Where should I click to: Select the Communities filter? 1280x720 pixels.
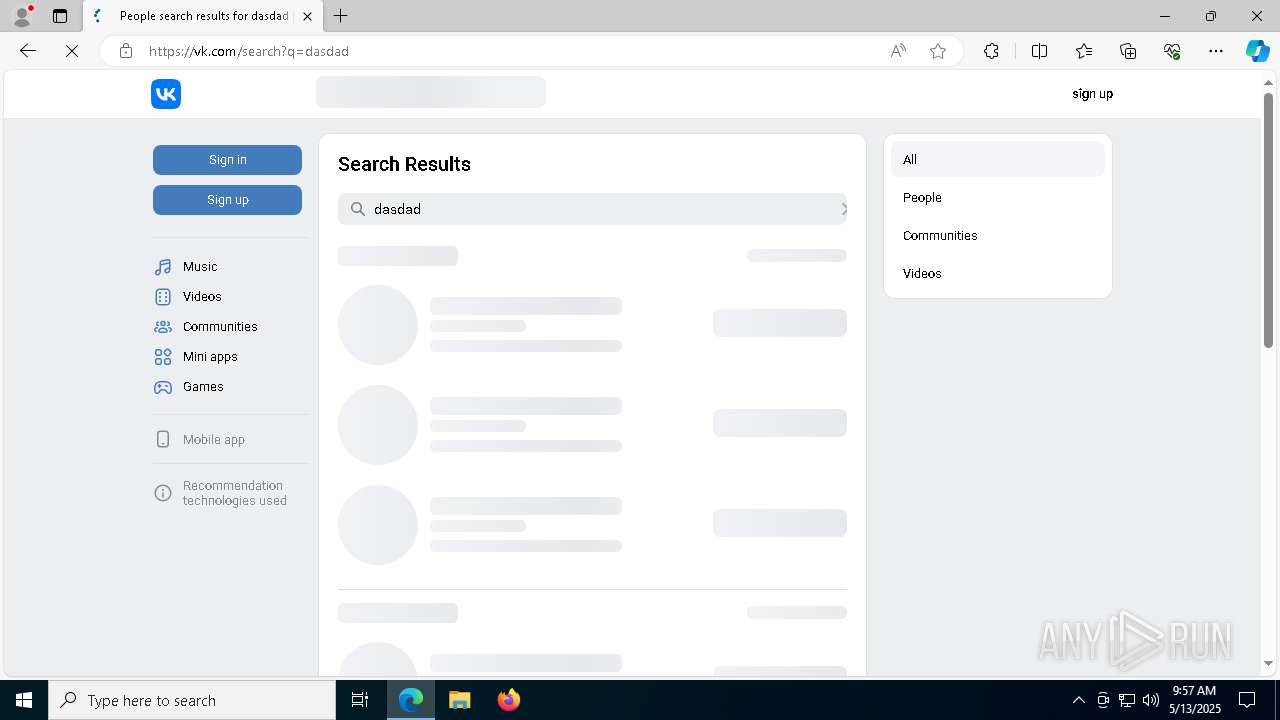tap(997, 236)
